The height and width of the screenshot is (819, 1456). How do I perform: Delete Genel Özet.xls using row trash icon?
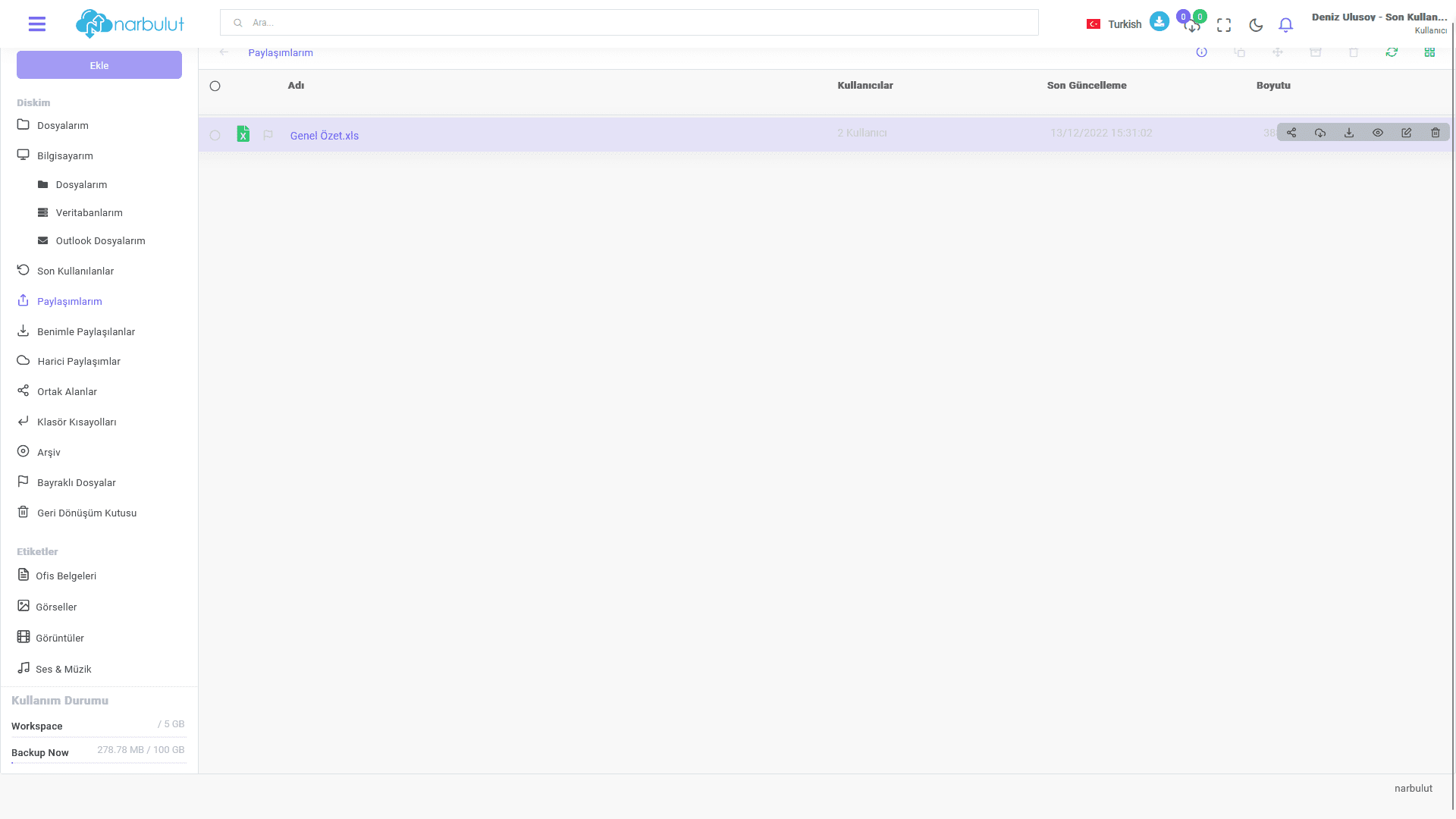tap(1436, 133)
